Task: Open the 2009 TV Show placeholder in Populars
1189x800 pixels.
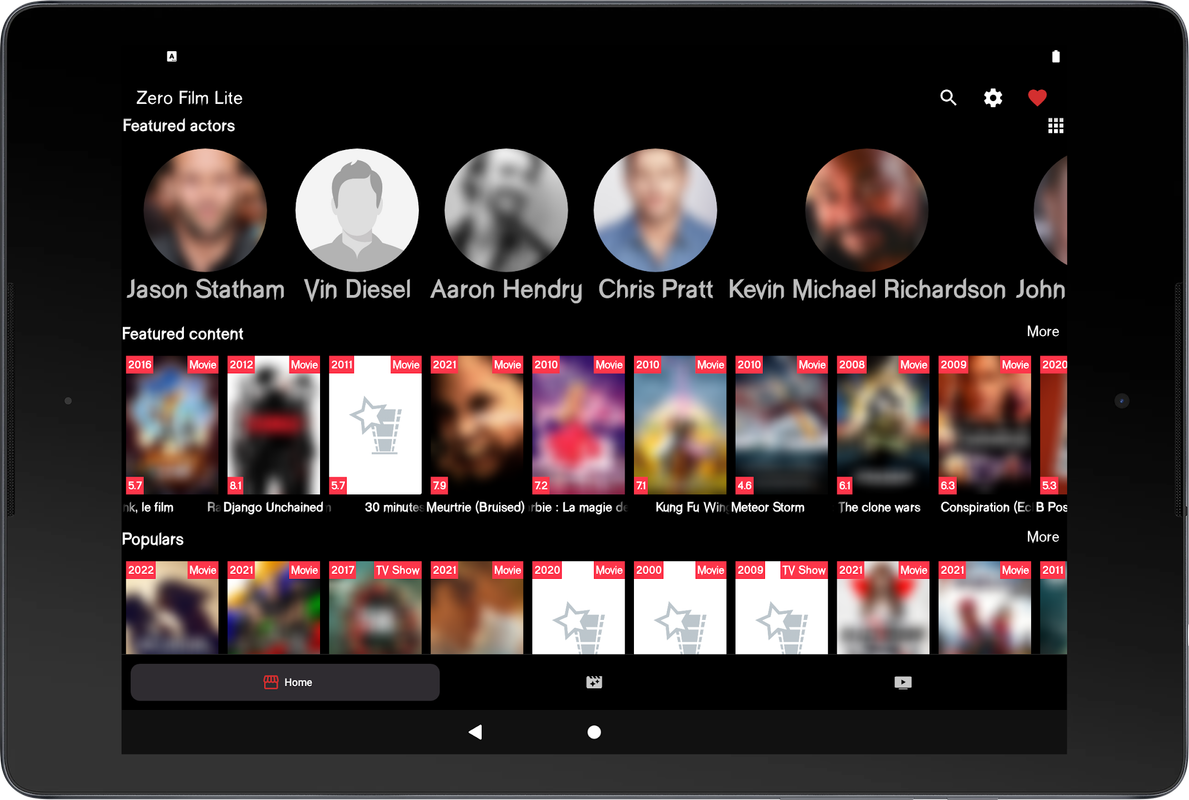Action: coord(782,607)
